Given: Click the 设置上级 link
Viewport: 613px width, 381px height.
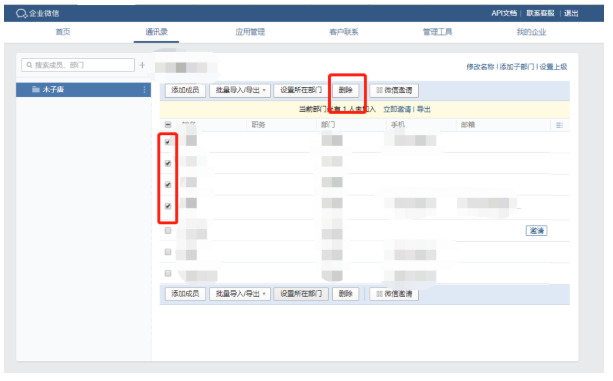Looking at the screenshot, I should click(553, 67).
